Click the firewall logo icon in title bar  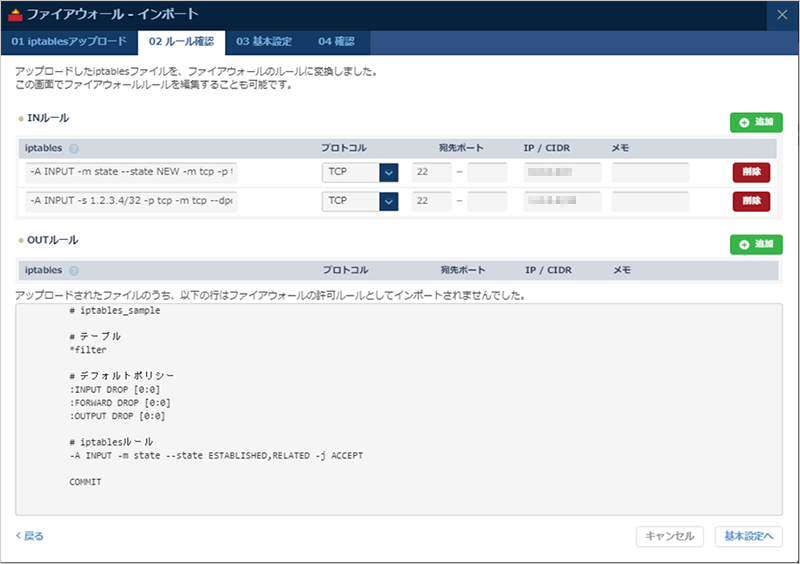click(15, 15)
